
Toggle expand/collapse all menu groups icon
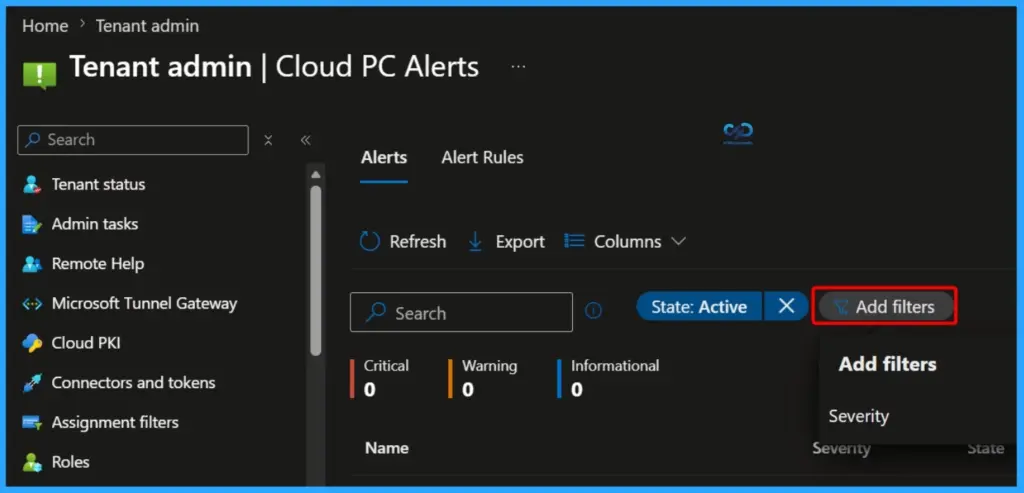tap(268, 140)
